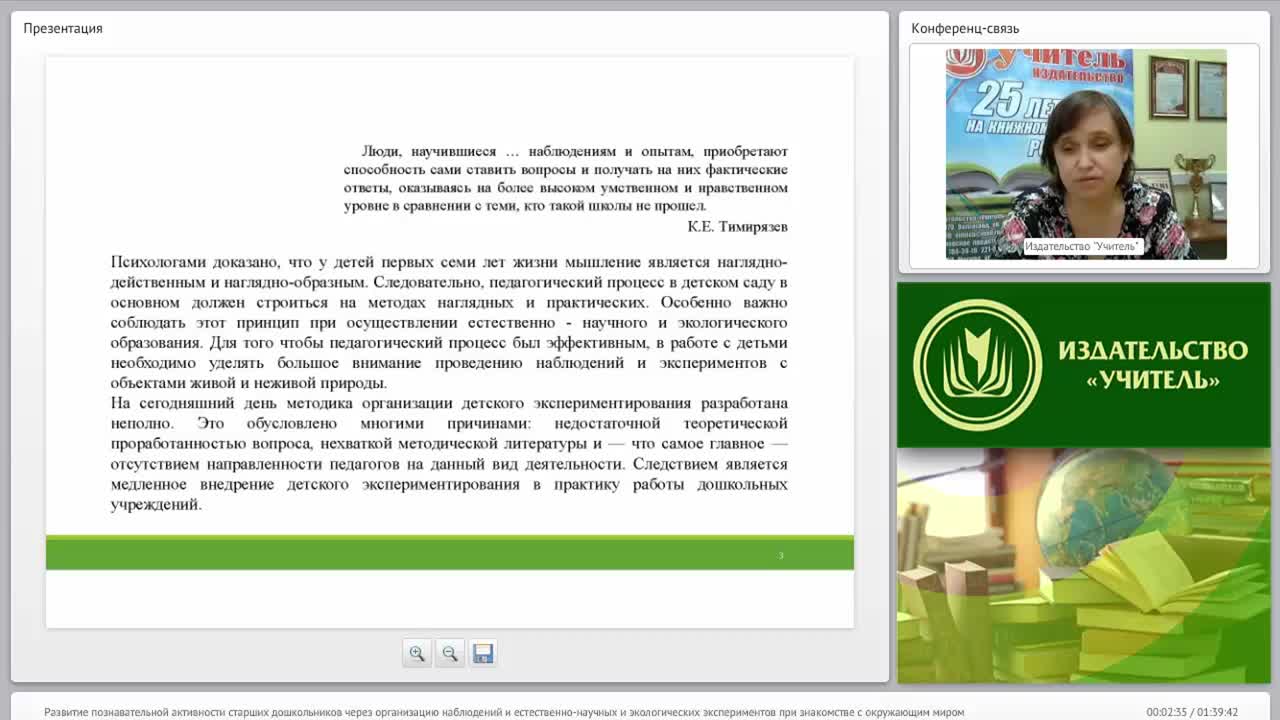Zoom in the presentation slide
The width and height of the screenshot is (1280, 720).
417,653
